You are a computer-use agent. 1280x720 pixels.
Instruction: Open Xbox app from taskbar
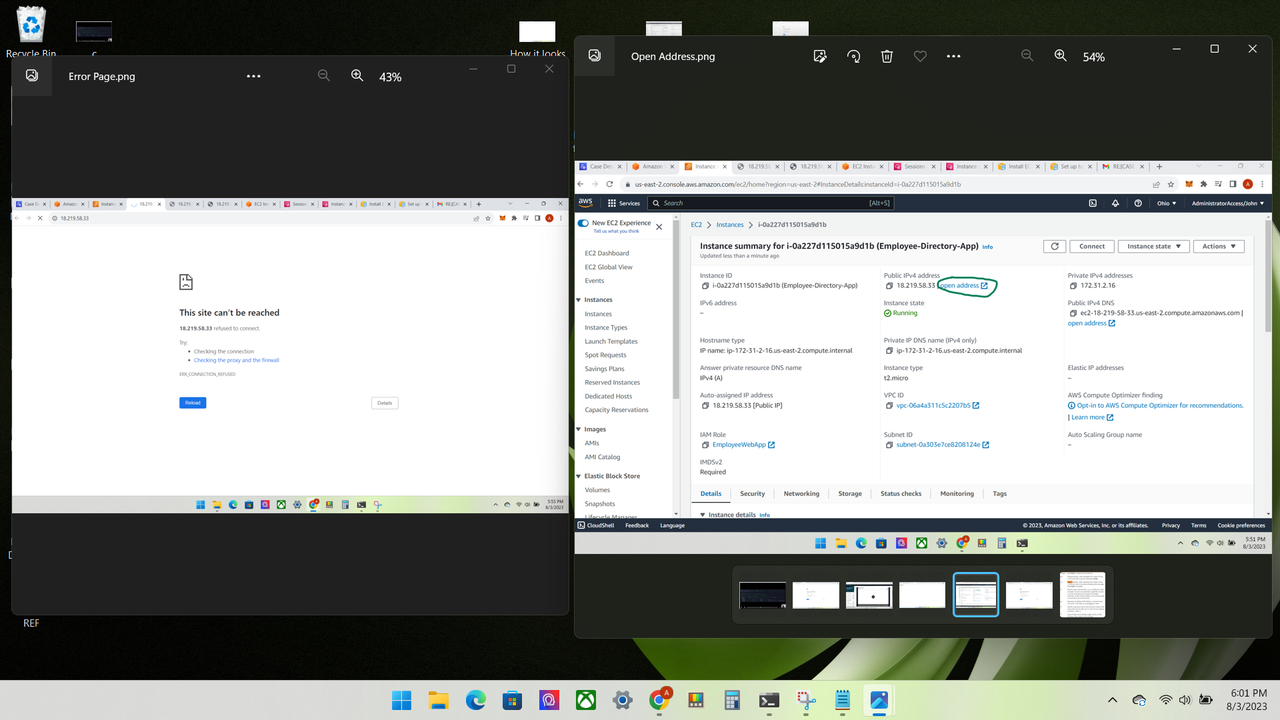pos(586,700)
